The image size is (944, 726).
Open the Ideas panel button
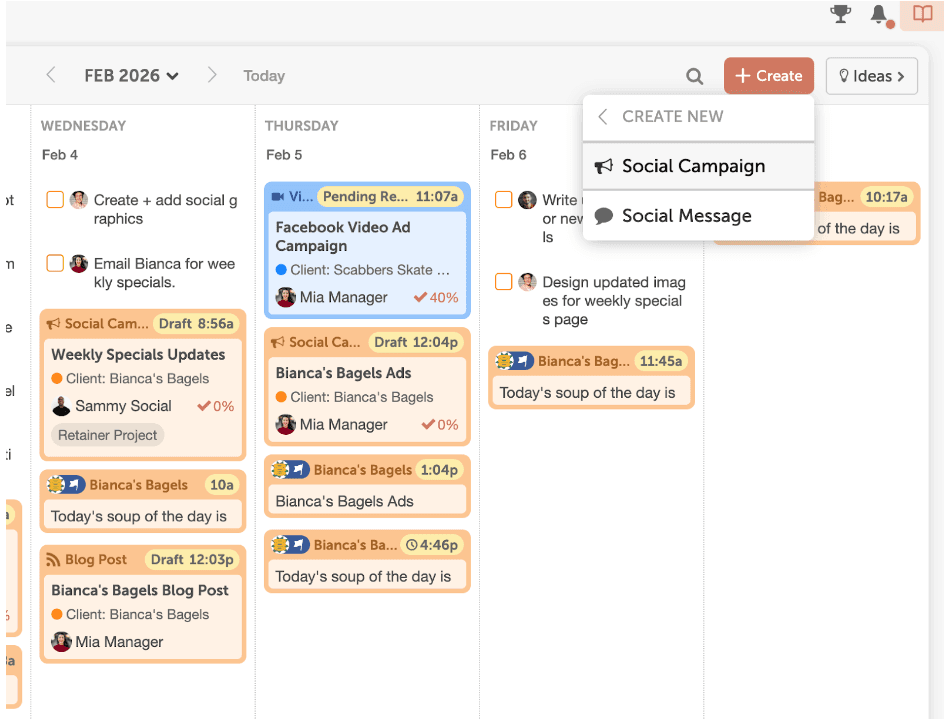871,76
